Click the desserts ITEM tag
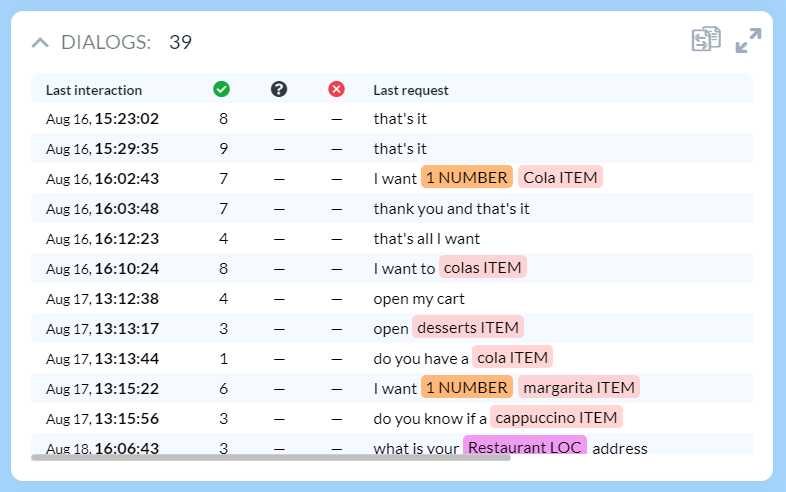 pos(468,328)
